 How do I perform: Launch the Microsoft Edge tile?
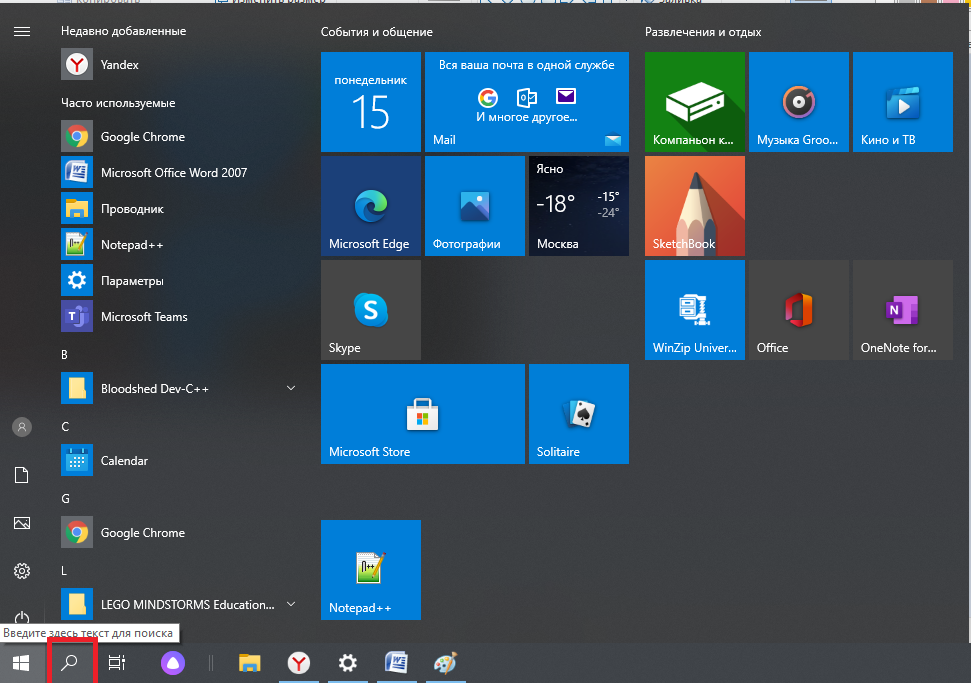371,206
